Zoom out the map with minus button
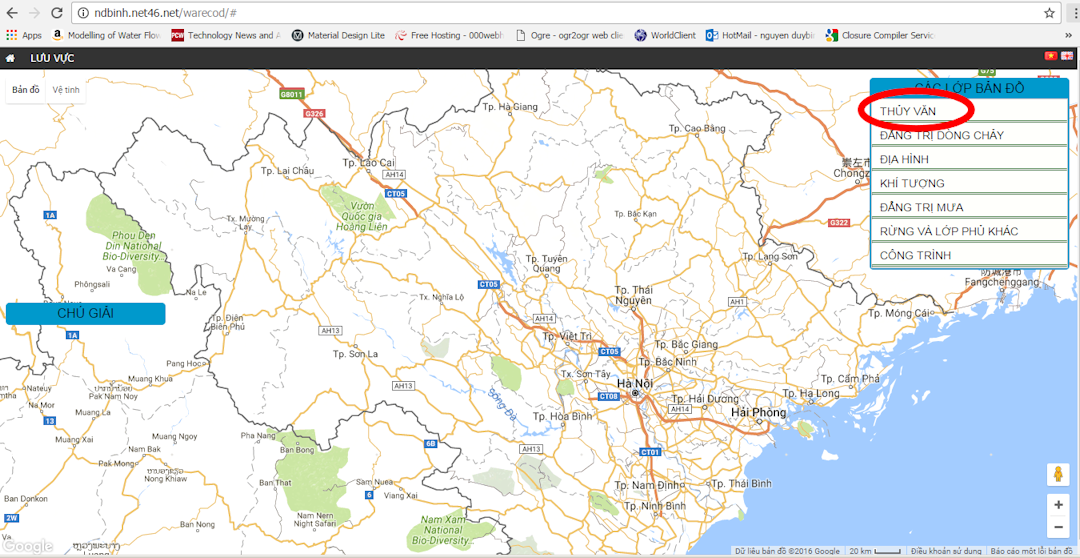Image resolution: width=1080 pixels, height=558 pixels. 1058,527
